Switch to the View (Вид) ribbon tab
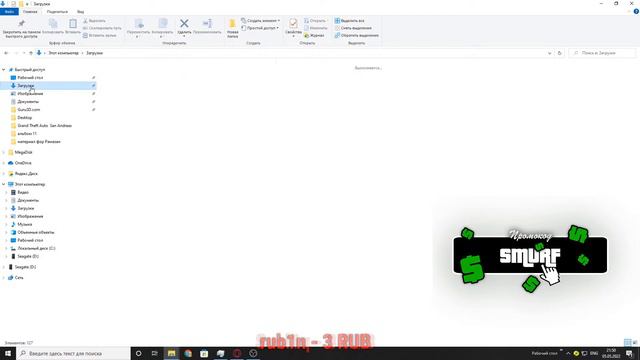The width and height of the screenshot is (640, 360). tap(80, 12)
